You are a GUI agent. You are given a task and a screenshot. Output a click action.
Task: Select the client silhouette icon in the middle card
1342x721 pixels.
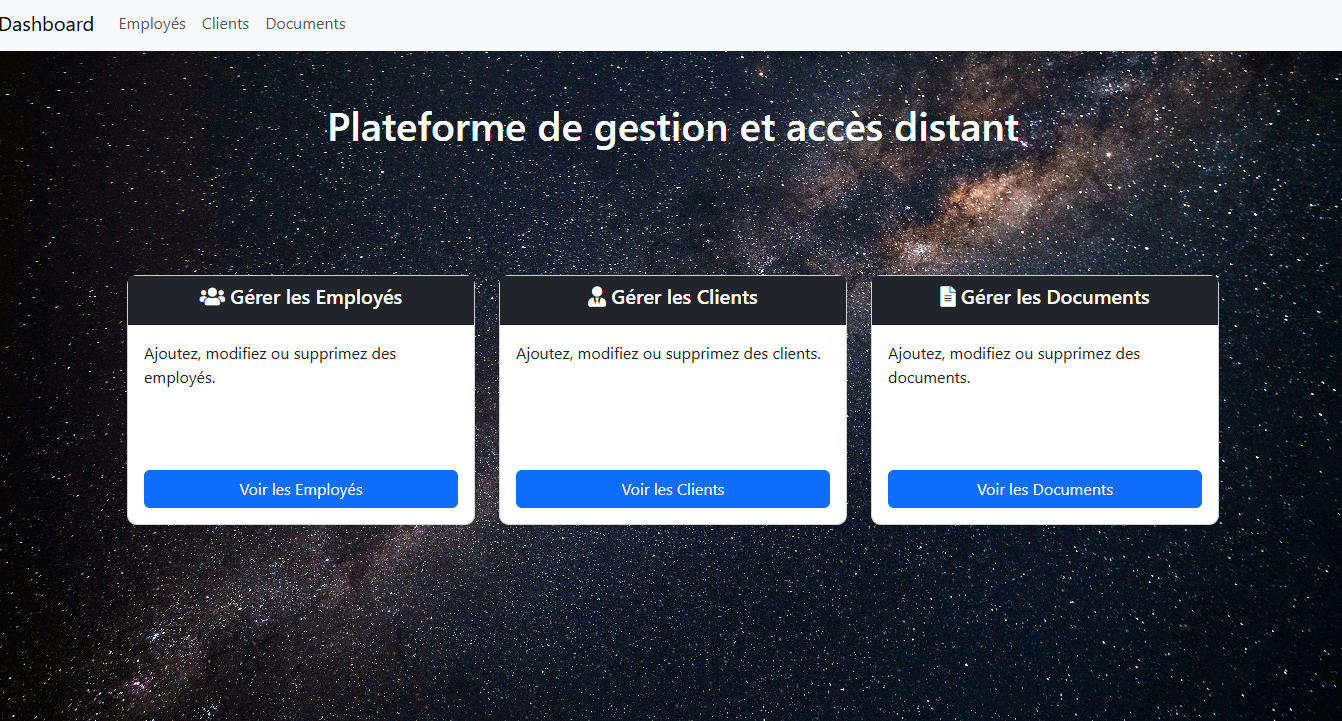point(596,296)
